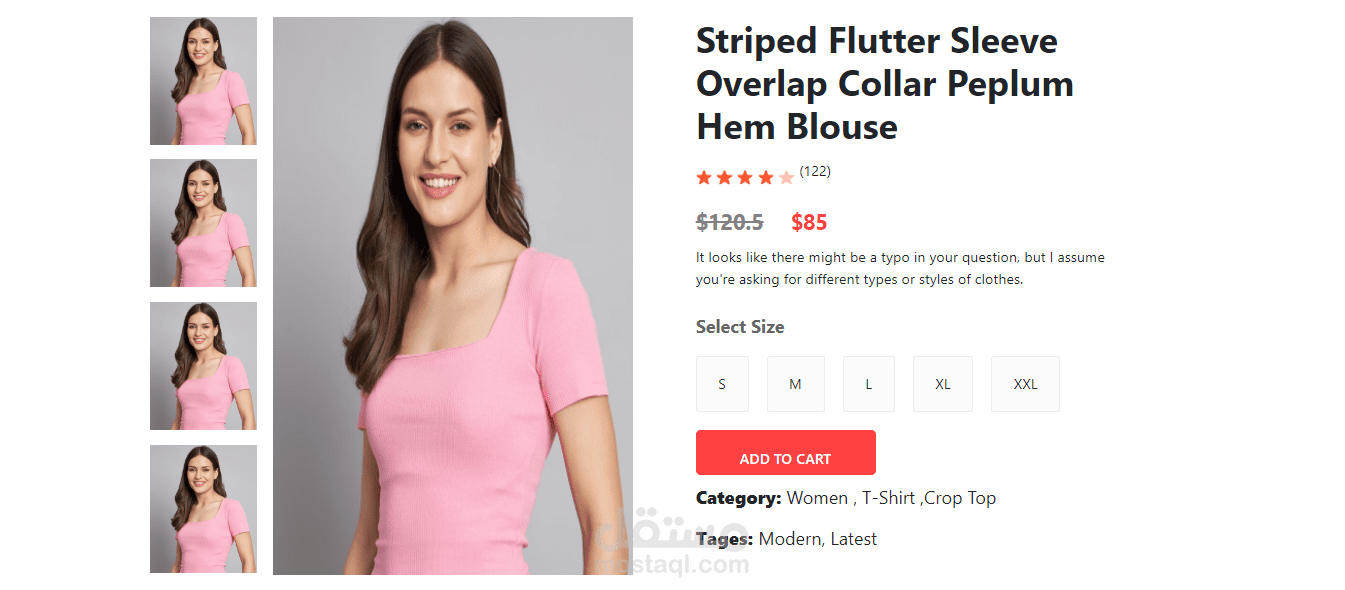
Task: Click the large main product image
Action: tap(453, 296)
